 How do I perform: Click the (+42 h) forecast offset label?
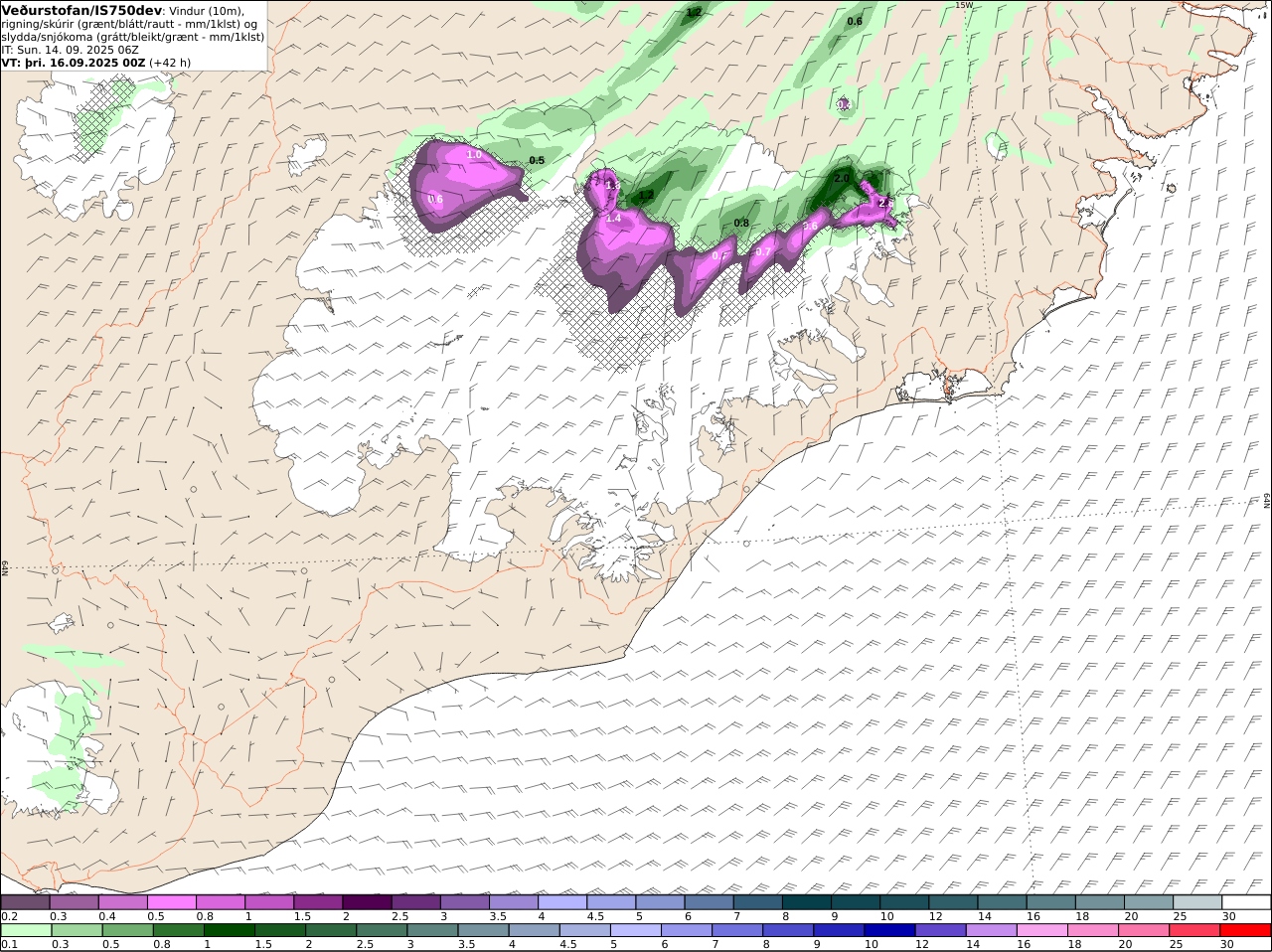click(x=170, y=62)
